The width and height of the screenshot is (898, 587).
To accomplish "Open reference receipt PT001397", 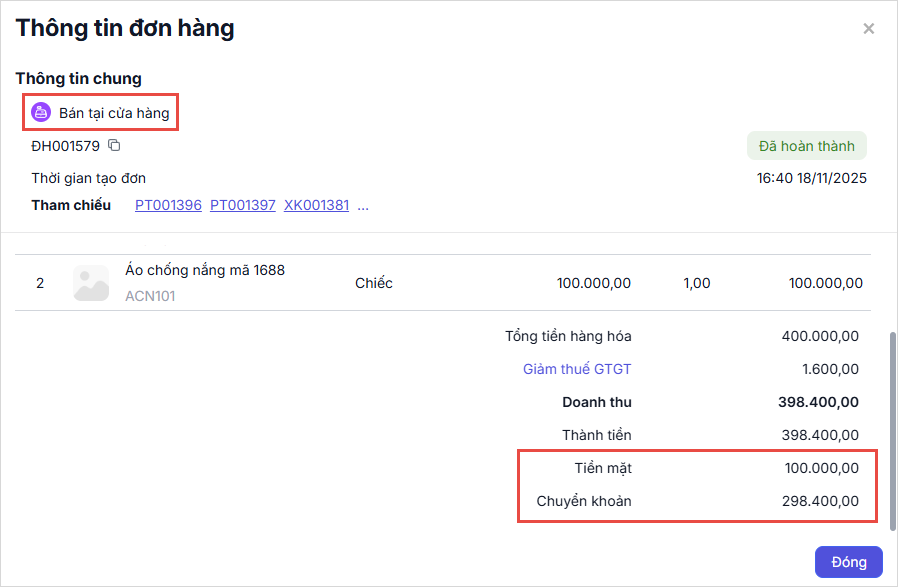I will pos(242,205).
